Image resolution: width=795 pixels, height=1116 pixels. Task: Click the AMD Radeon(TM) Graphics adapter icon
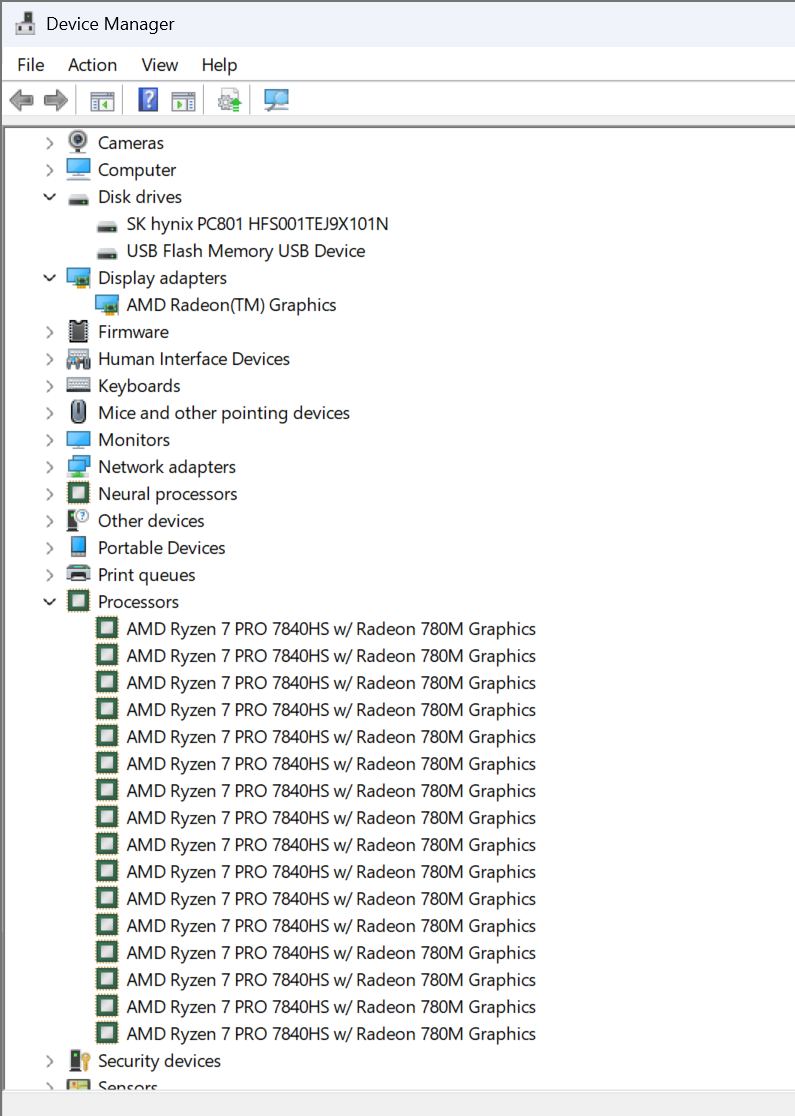[x=107, y=305]
